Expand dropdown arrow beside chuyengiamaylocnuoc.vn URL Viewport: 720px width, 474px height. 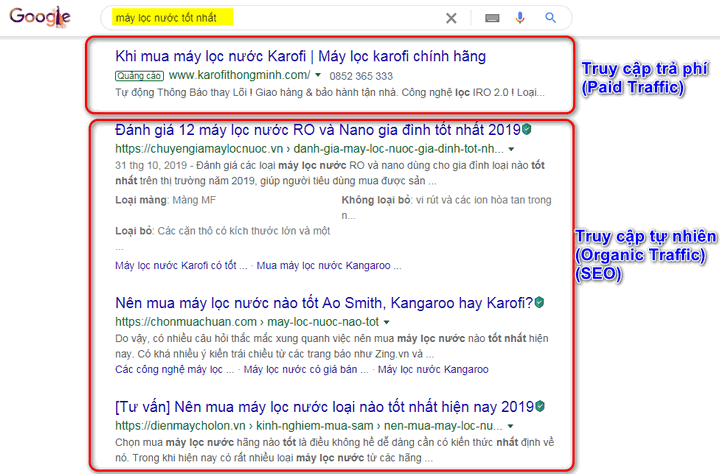click(511, 149)
